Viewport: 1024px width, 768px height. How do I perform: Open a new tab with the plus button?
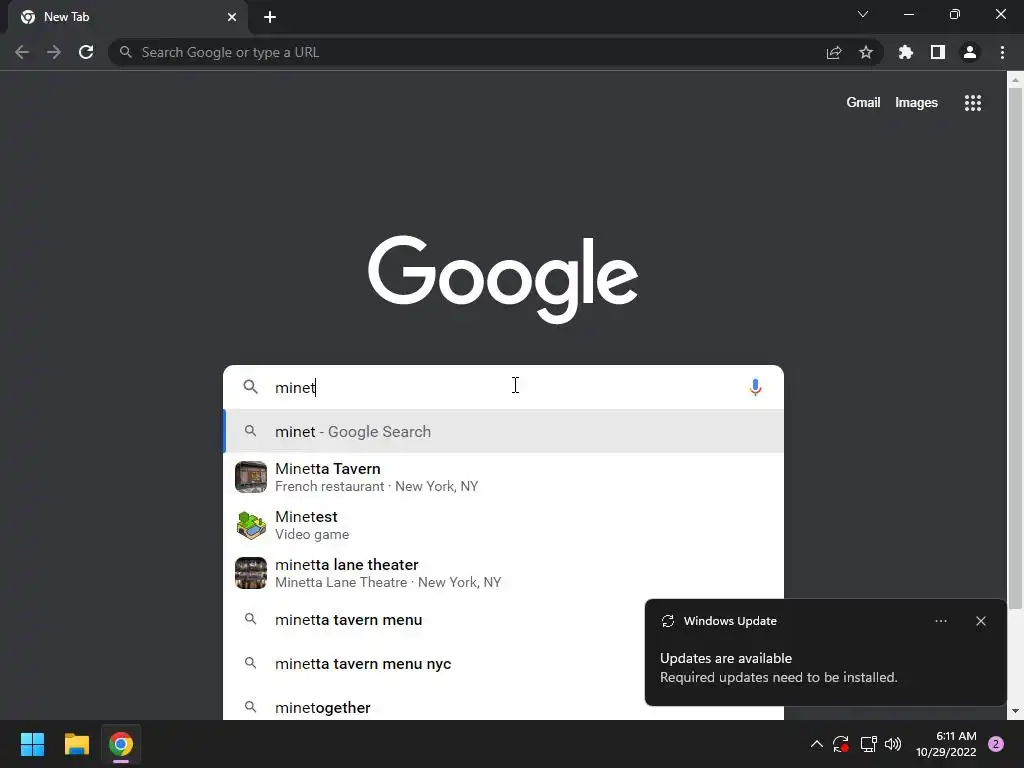point(270,17)
